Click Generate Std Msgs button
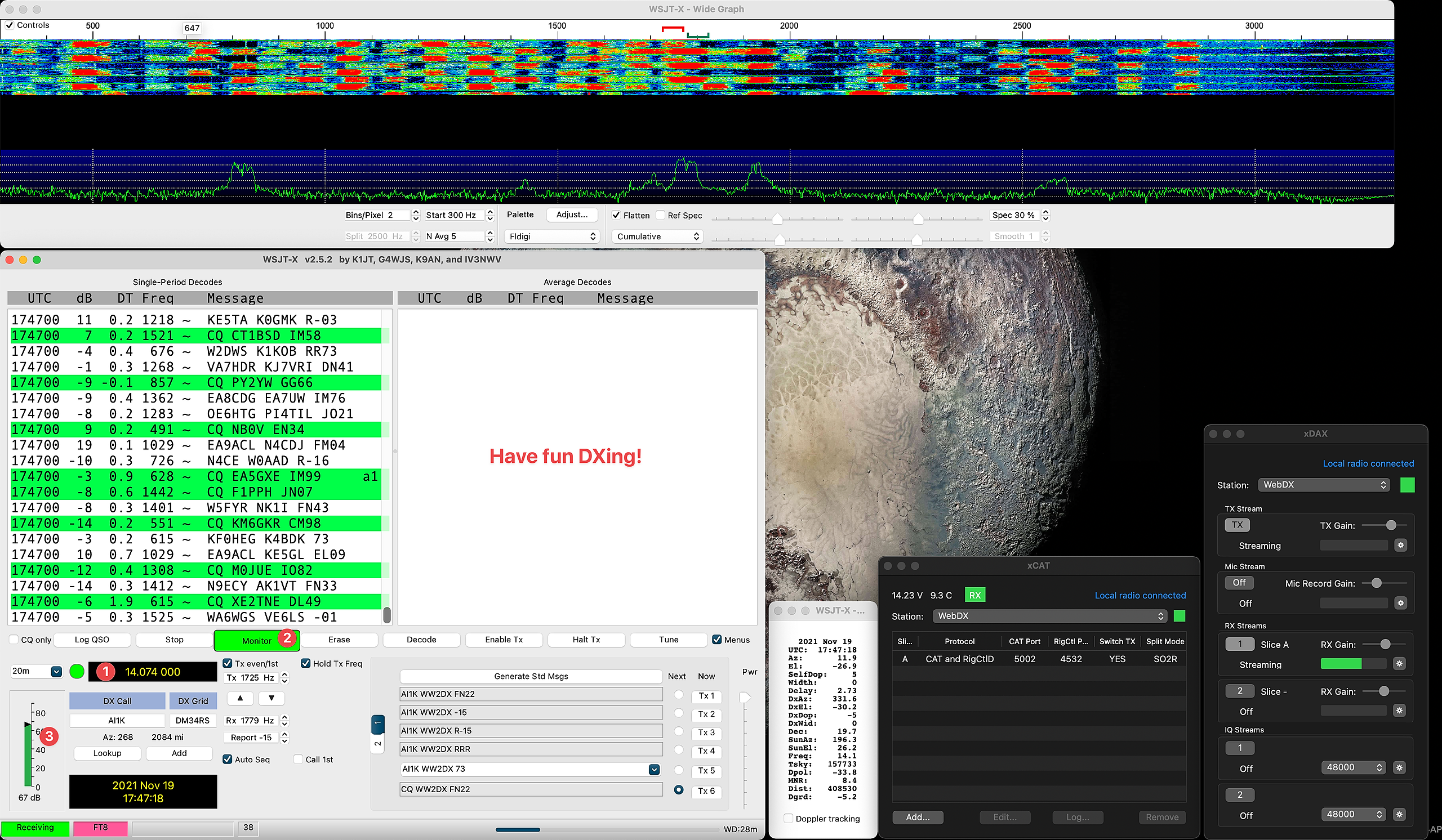Viewport: 1442px width, 840px height. pyautogui.click(x=531, y=676)
